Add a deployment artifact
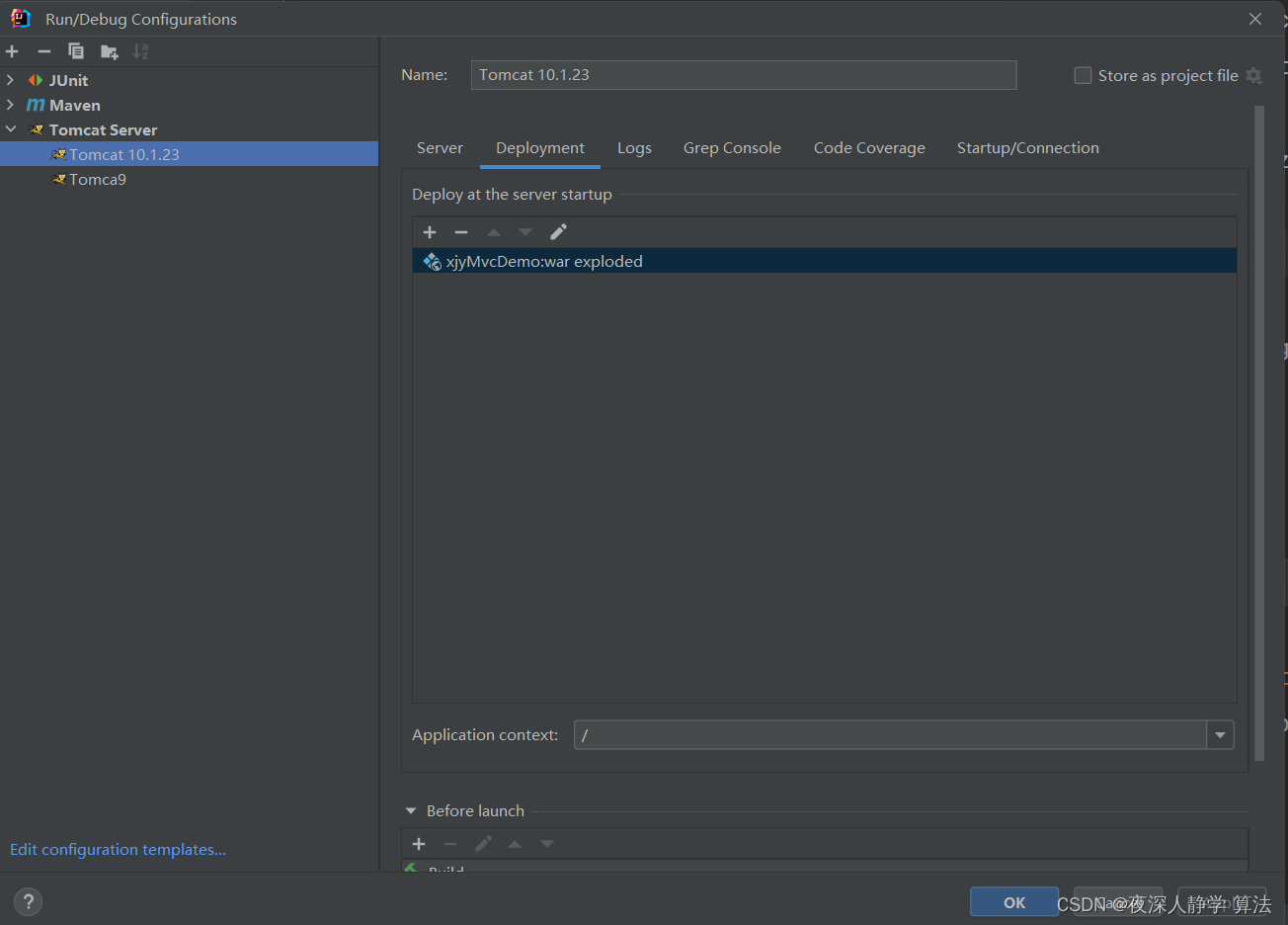The width and height of the screenshot is (1288, 925). pos(430,232)
